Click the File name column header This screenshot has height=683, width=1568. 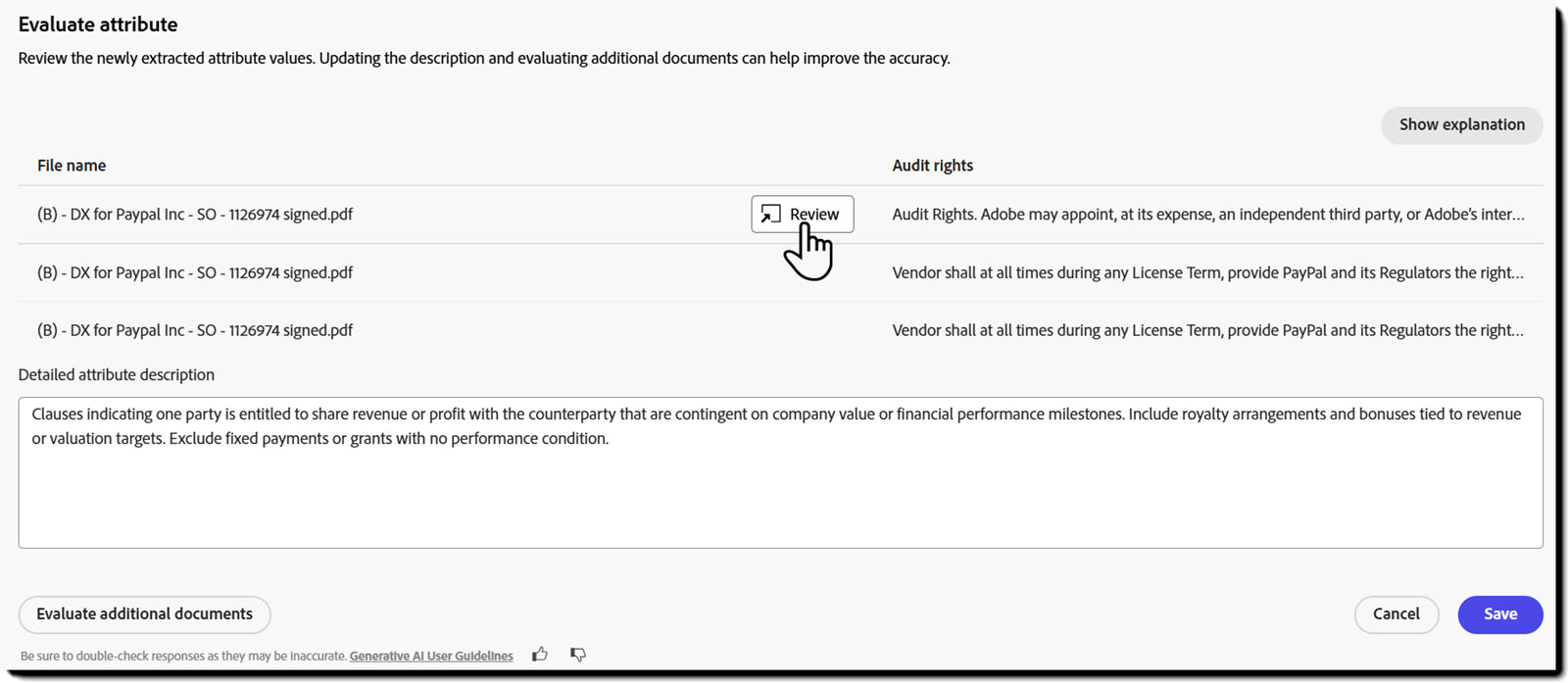pyautogui.click(x=71, y=165)
